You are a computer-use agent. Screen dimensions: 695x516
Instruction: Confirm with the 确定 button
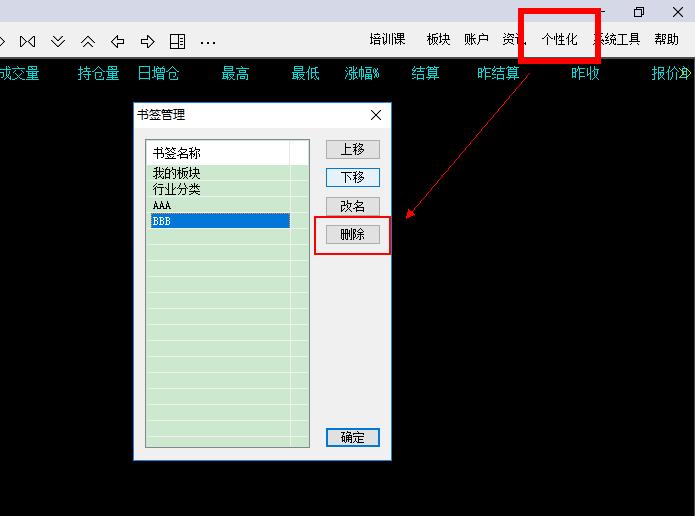point(352,437)
